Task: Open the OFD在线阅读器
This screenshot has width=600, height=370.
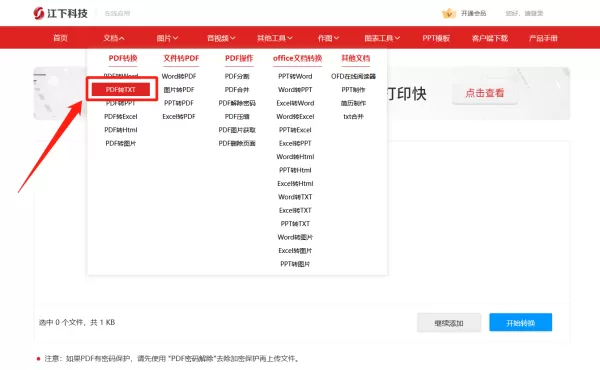Action: (354, 77)
